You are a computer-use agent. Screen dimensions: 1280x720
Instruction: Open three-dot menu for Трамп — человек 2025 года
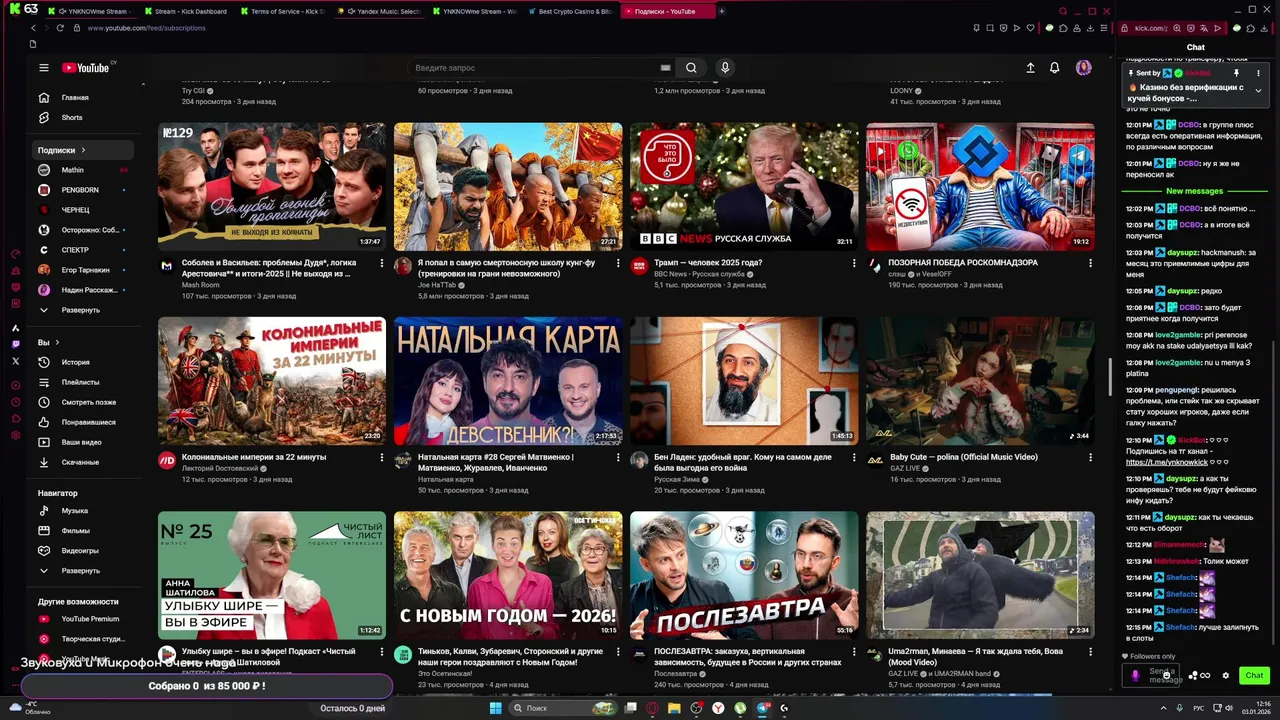853,263
